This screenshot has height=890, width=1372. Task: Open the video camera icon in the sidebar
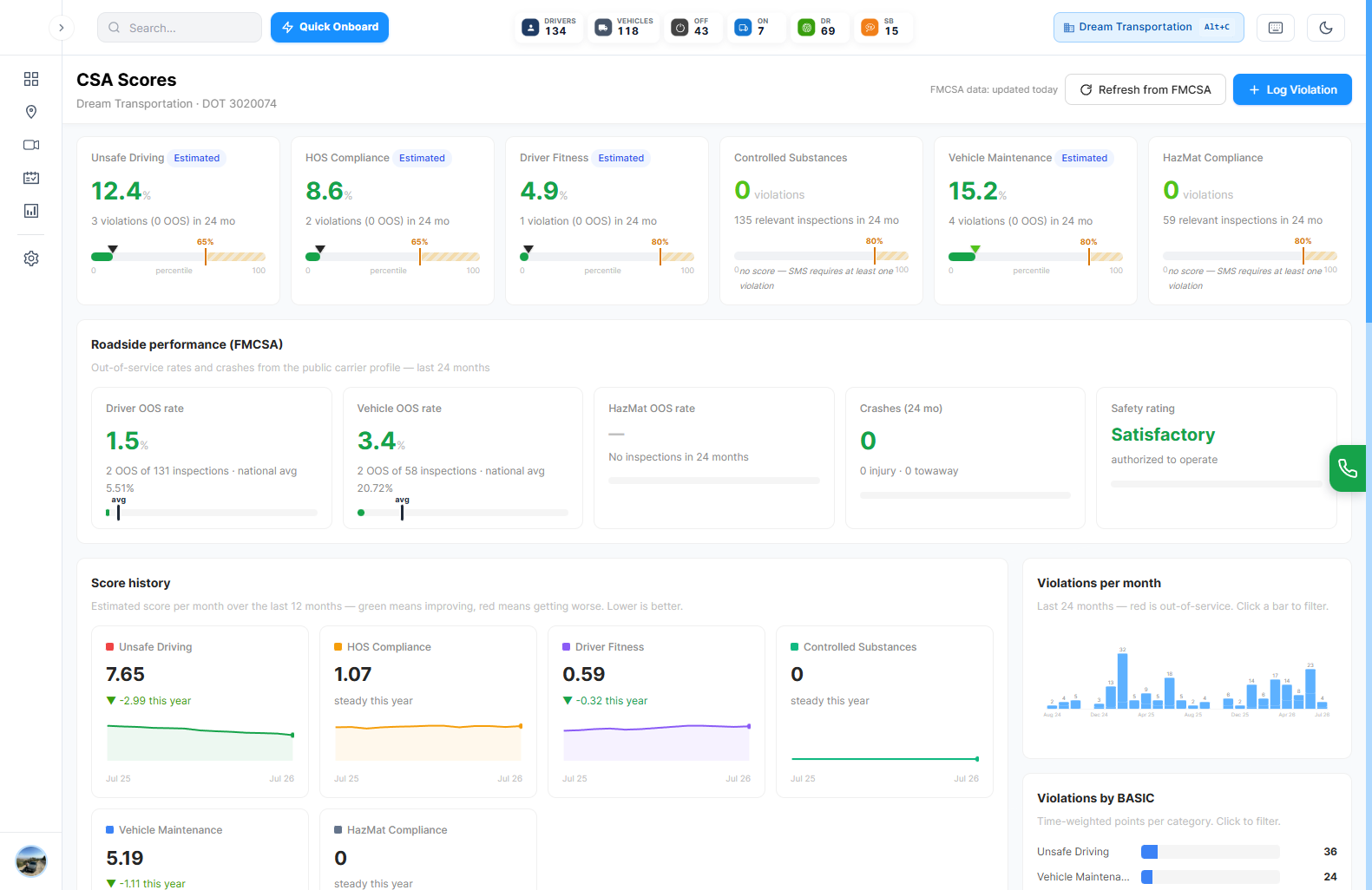pos(31,145)
